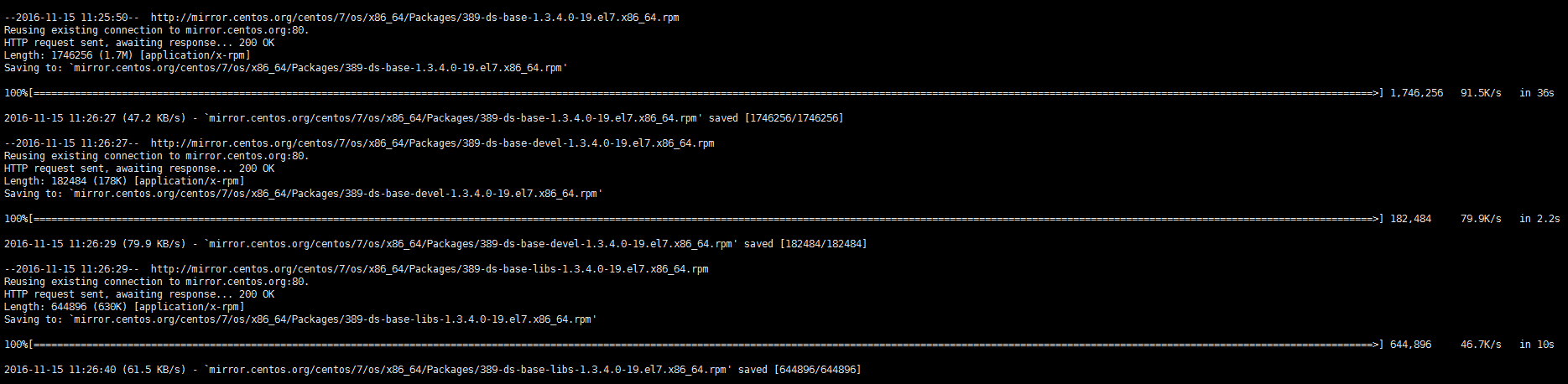
Task: Click the "Saving to" path for the devel rpm
Action: point(336,194)
